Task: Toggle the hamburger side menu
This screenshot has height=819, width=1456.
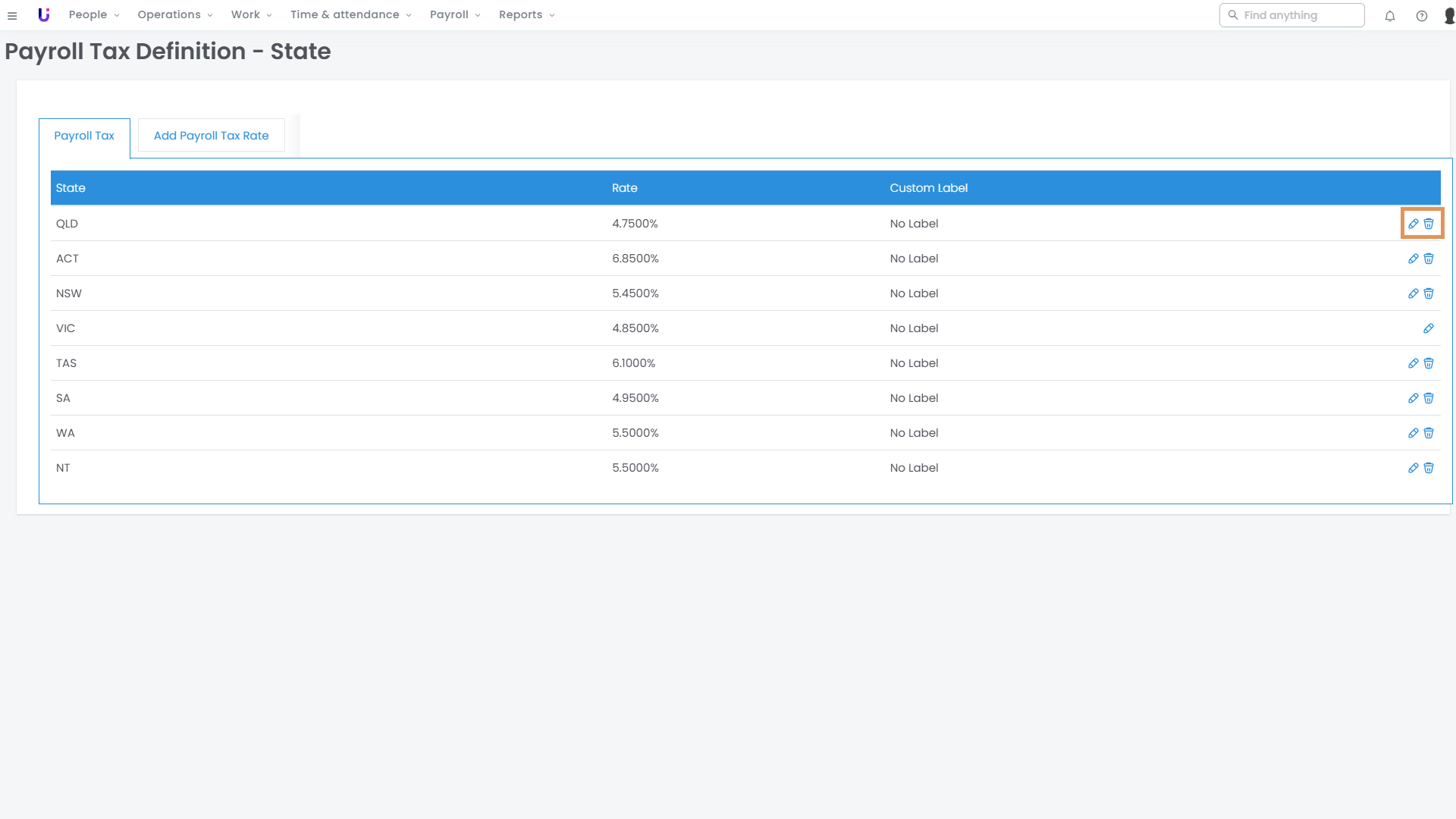Action: click(x=12, y=16)
